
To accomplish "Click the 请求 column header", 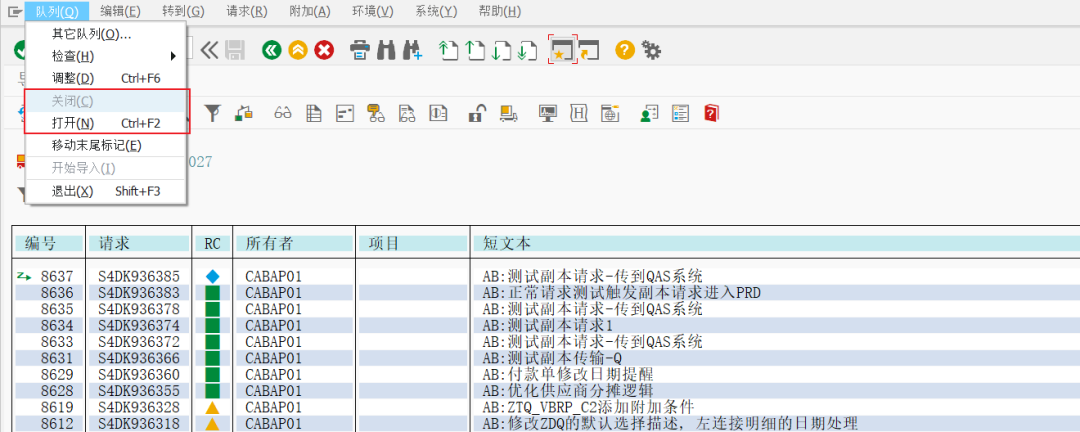I will tap(139, 243).
